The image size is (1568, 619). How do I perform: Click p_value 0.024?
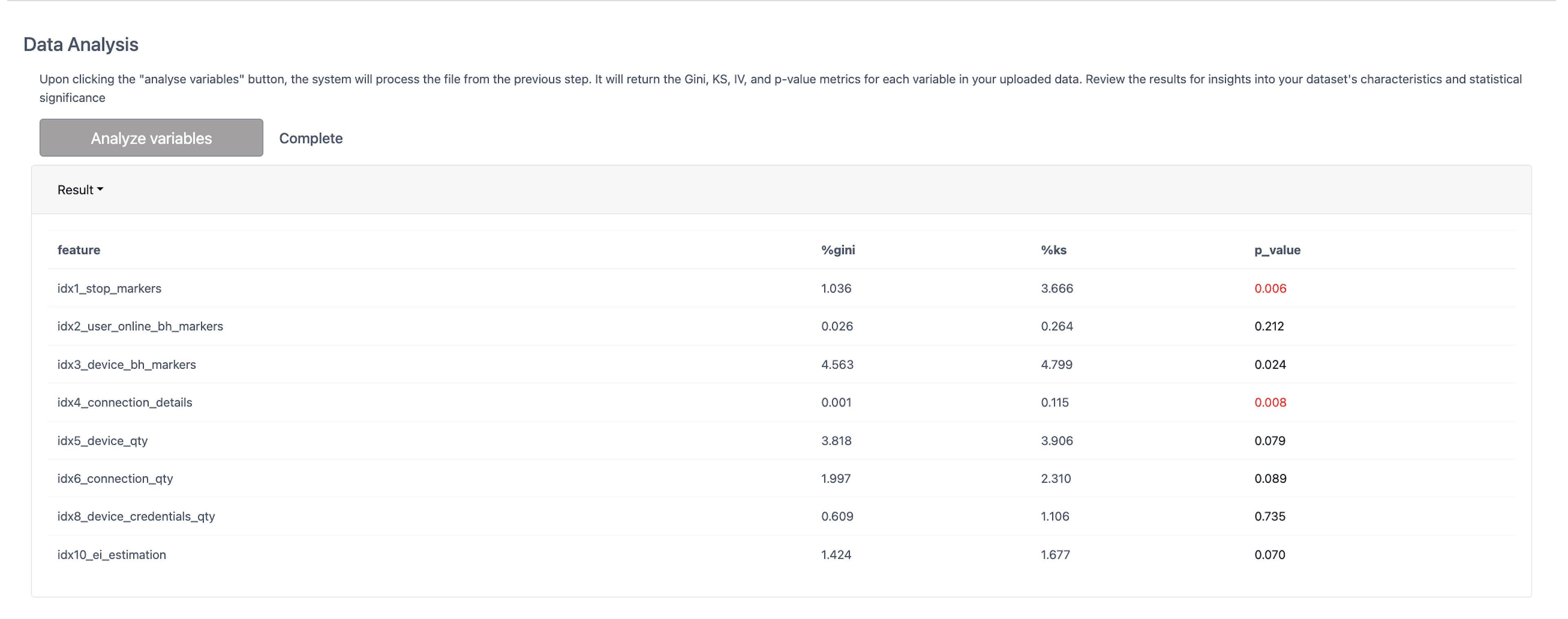[1270, 364]
